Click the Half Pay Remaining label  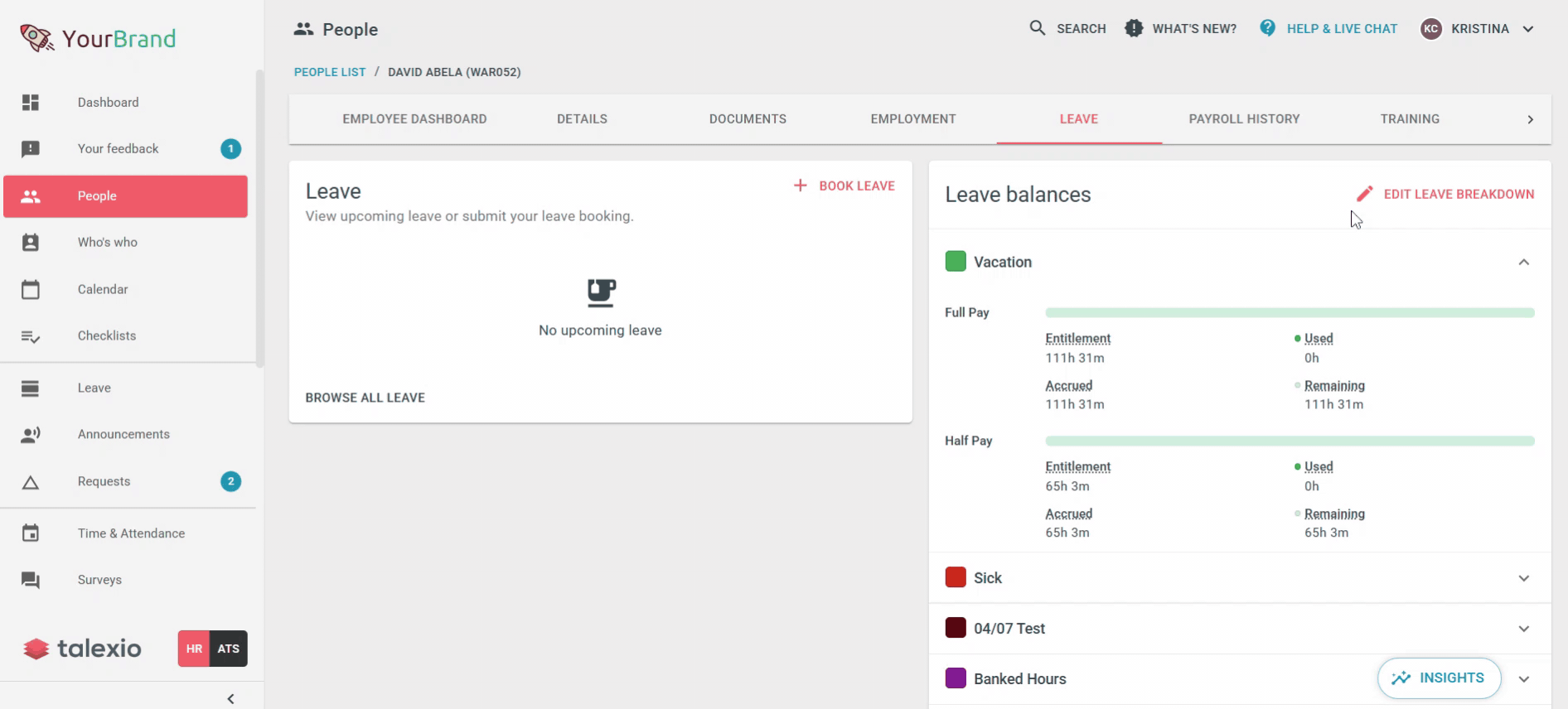coord(1334,514)
